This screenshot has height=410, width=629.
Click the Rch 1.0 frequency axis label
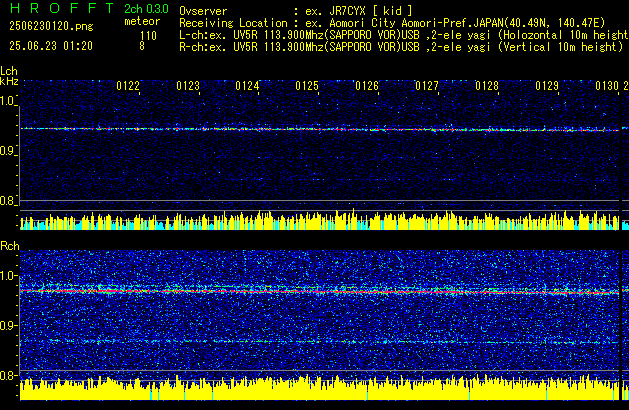click(x=8, y=276)
